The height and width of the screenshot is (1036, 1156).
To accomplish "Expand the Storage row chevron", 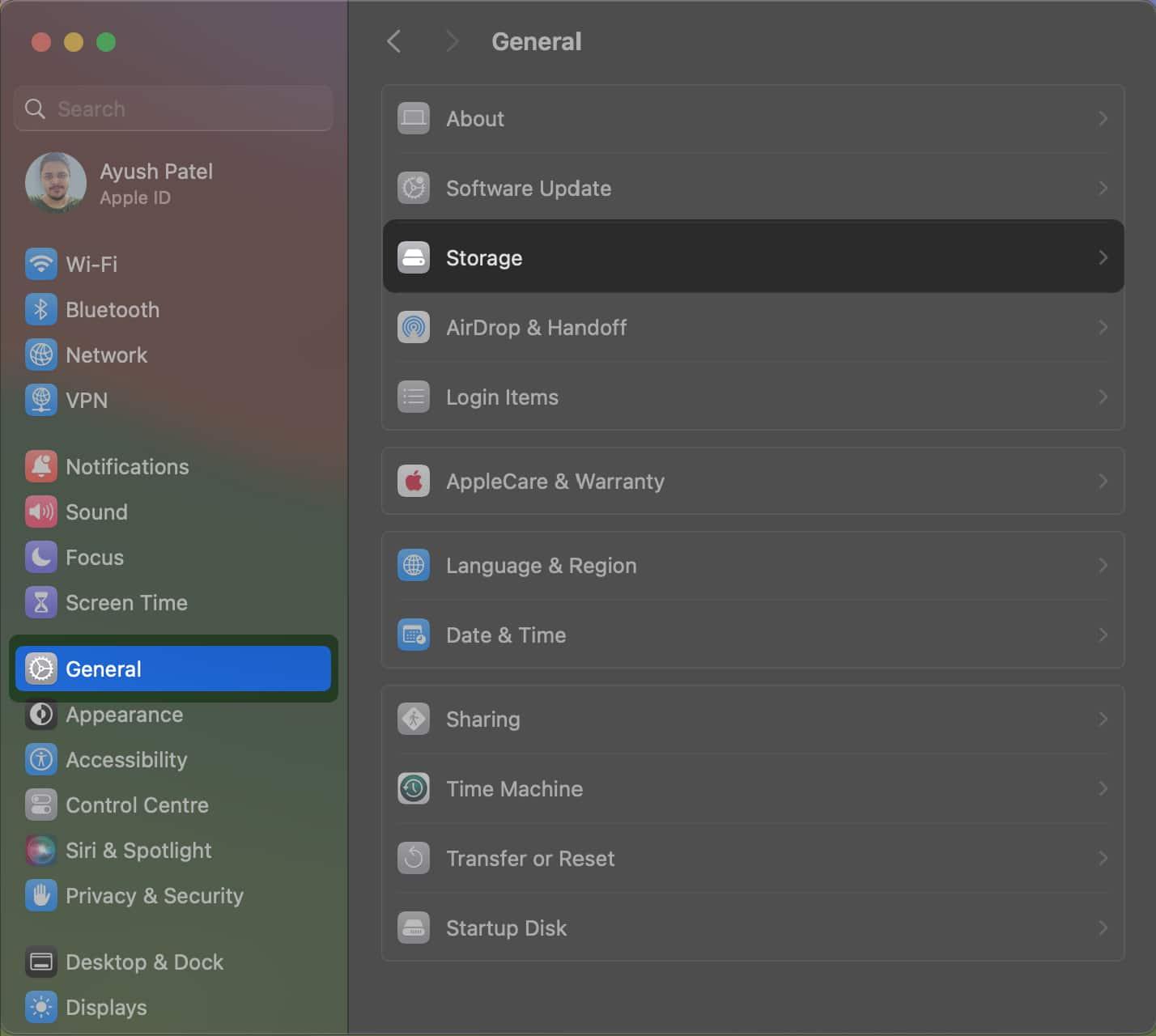I will coord(1103,257).
